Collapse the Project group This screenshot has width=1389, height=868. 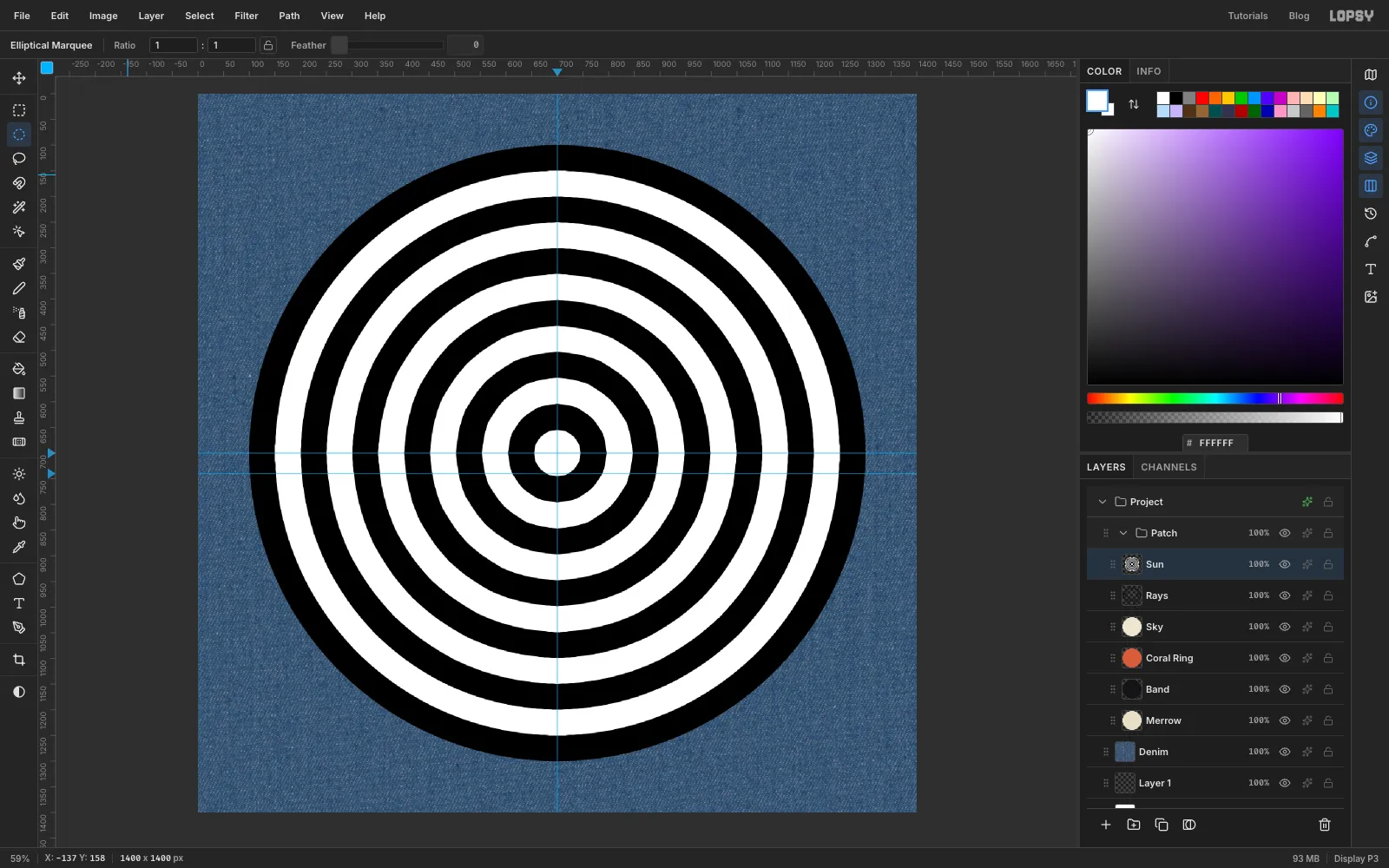tap(1103, 502)
